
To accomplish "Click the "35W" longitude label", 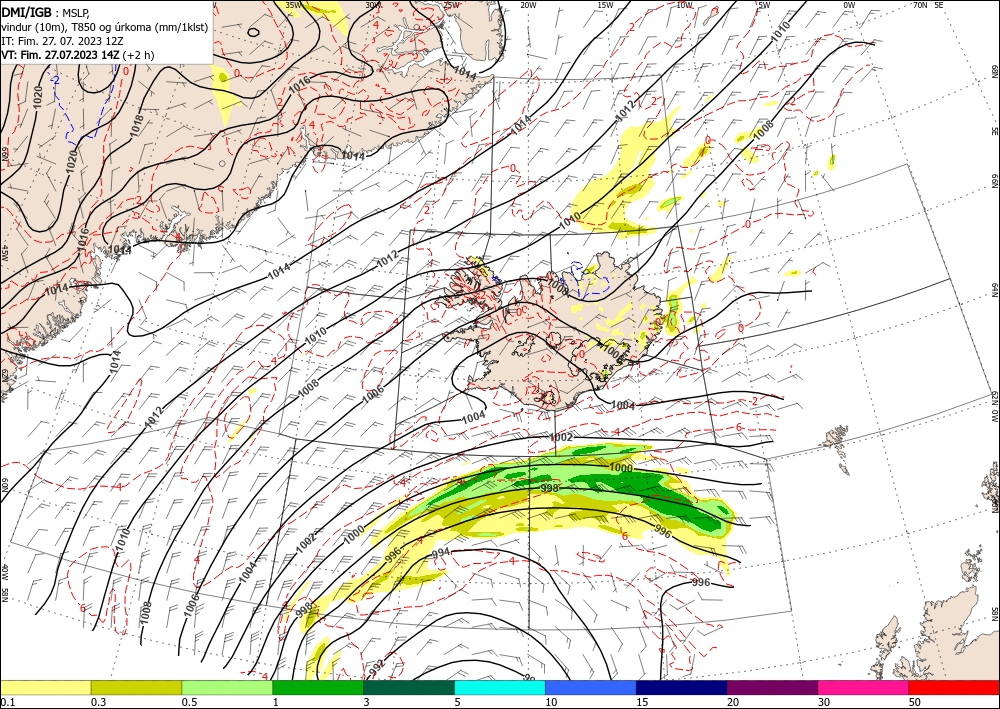I will [293, 5].
